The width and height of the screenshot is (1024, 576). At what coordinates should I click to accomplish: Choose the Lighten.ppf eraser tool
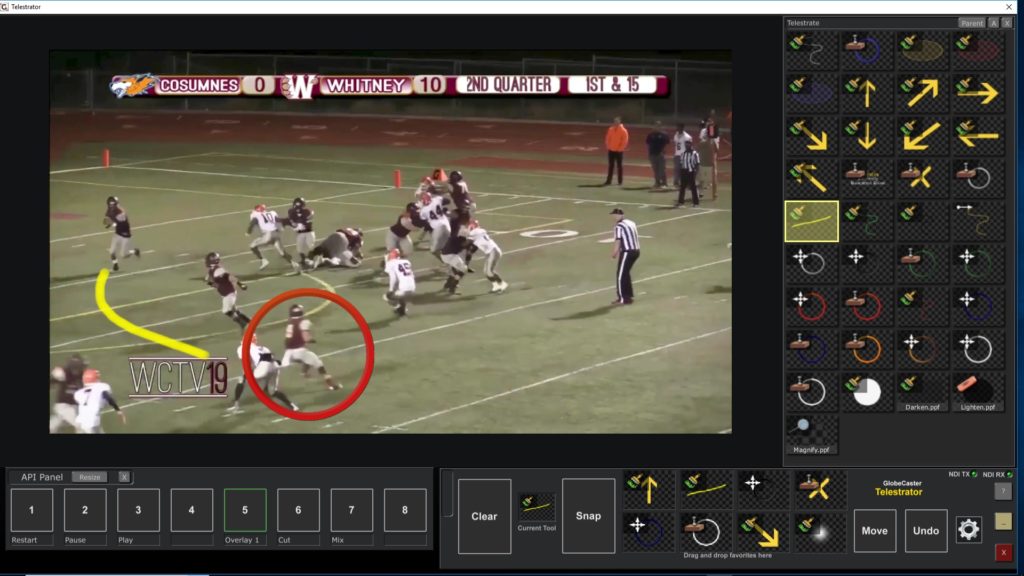[977, 390]
